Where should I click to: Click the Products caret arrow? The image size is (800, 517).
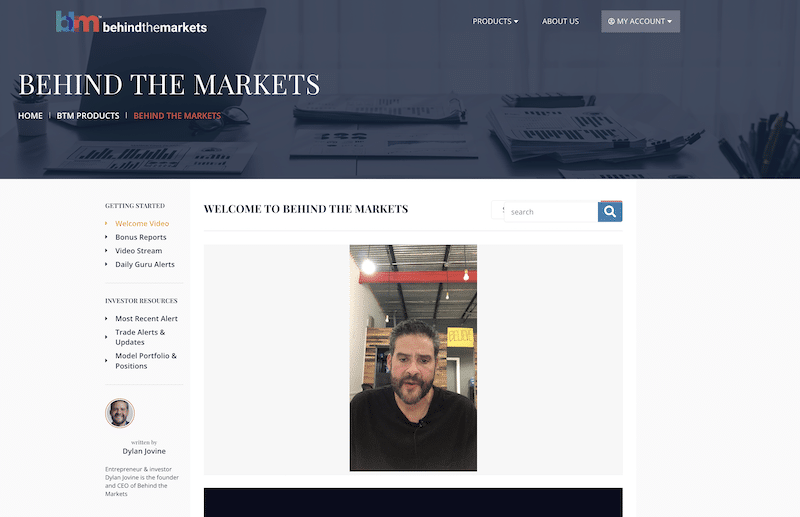(x=516, y=21)
